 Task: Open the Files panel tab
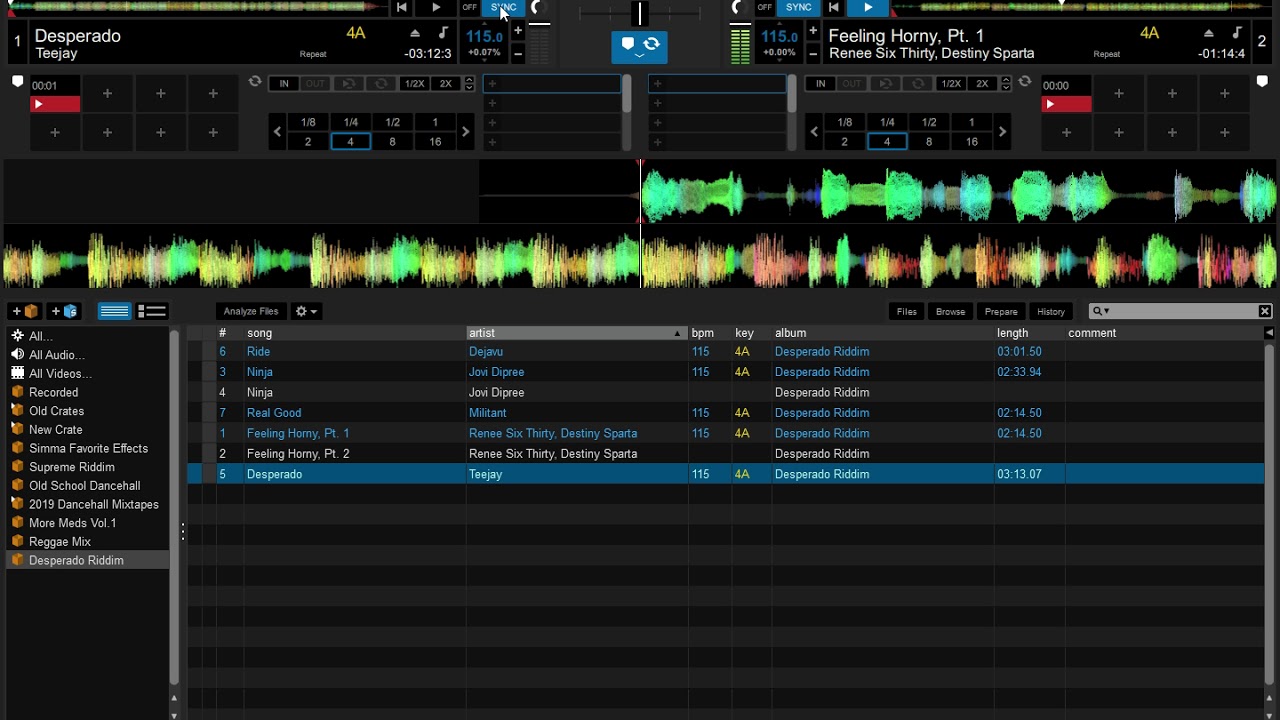(907, 311)
